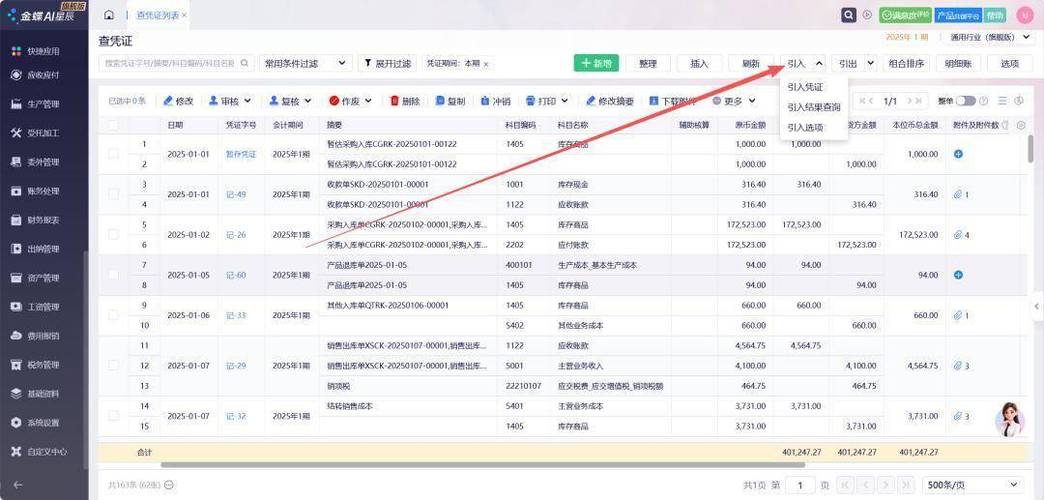1044x500 pixels.
Task: Open 资产管理 module in sidebar
Action: (x=43, y=278)
